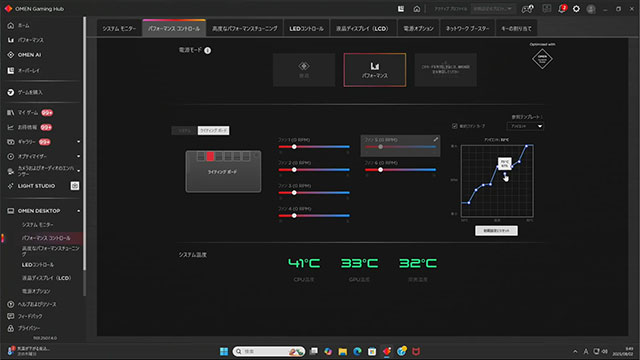Open System Monitor in the sidebar submenu
The height and width of the screenshot is (360, 640).
[x=38, y=225]
